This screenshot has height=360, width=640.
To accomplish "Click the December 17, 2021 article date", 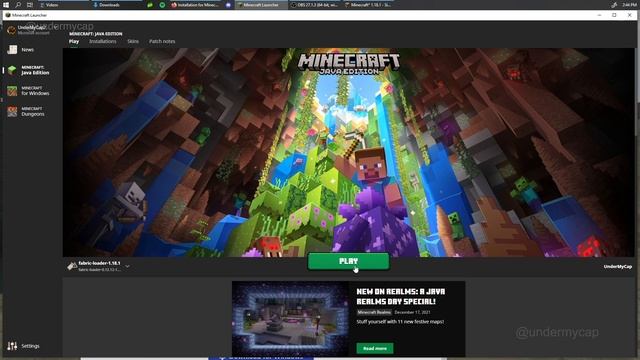I will pos(412,312).
